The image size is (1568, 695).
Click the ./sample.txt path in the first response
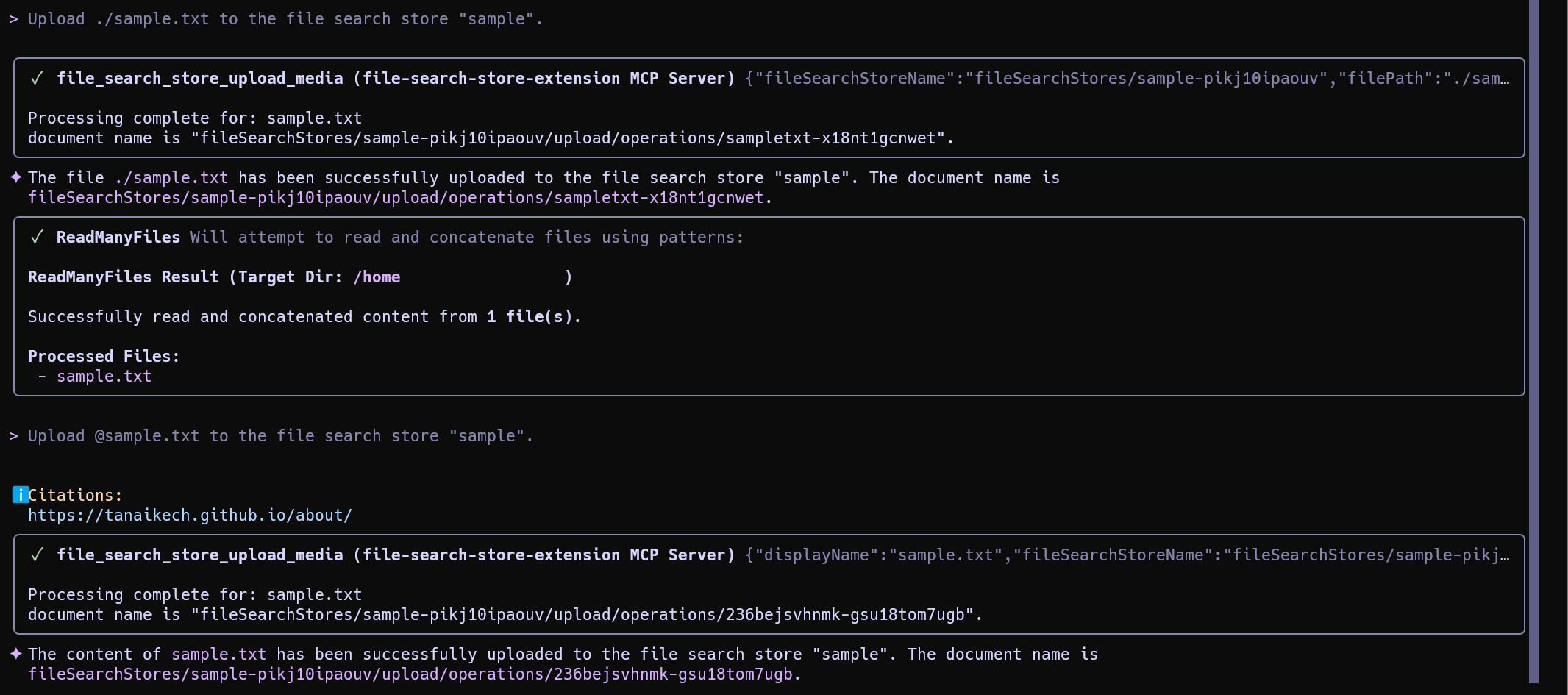(171, 178)
